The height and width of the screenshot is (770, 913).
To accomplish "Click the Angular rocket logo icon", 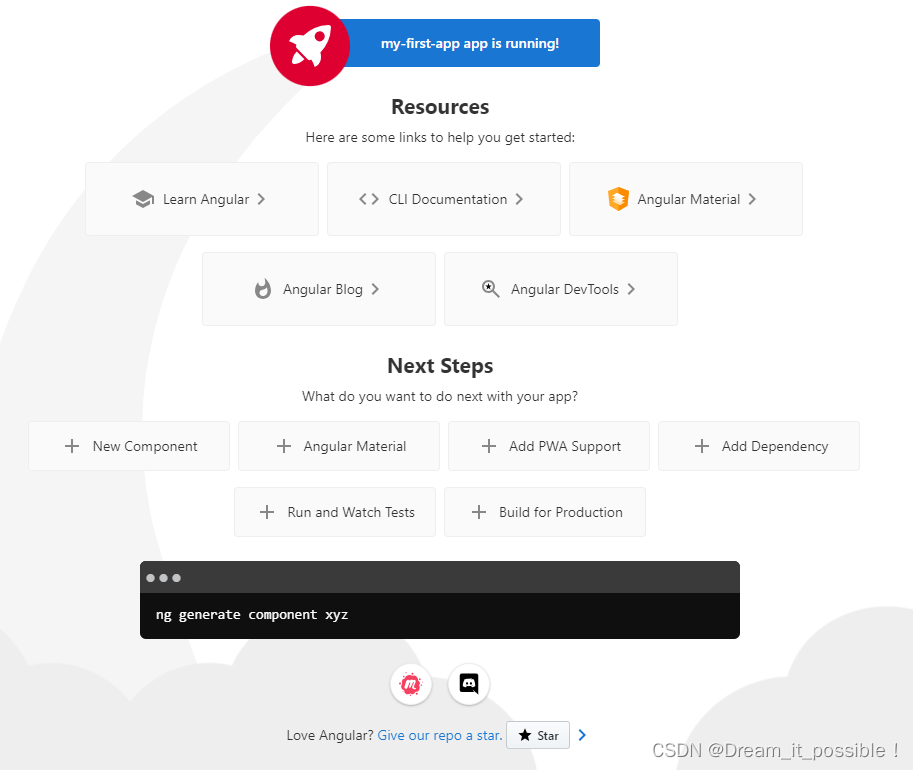I will click(309, 45).
